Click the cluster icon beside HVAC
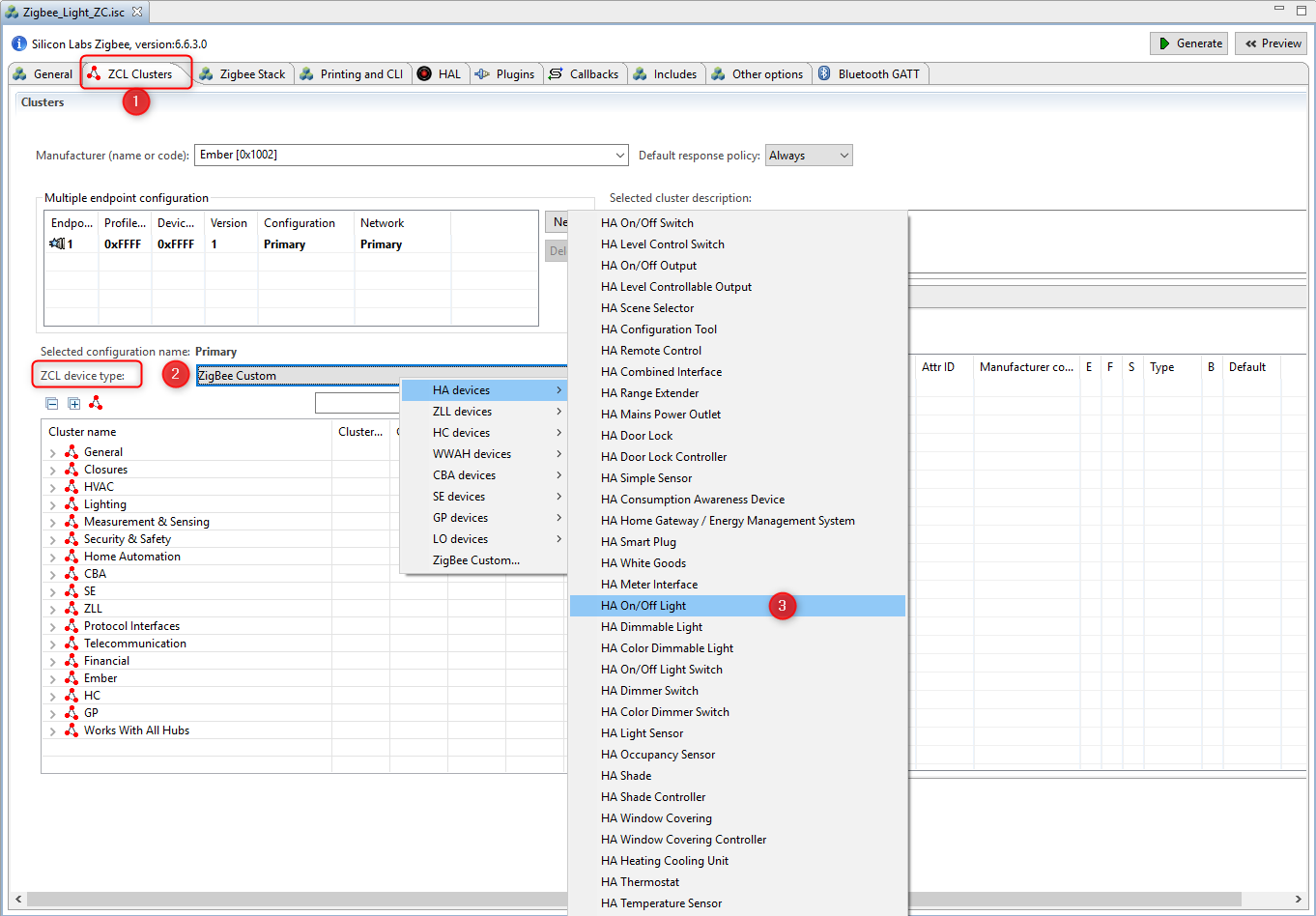1316x916 pixels. click(72, 487)
